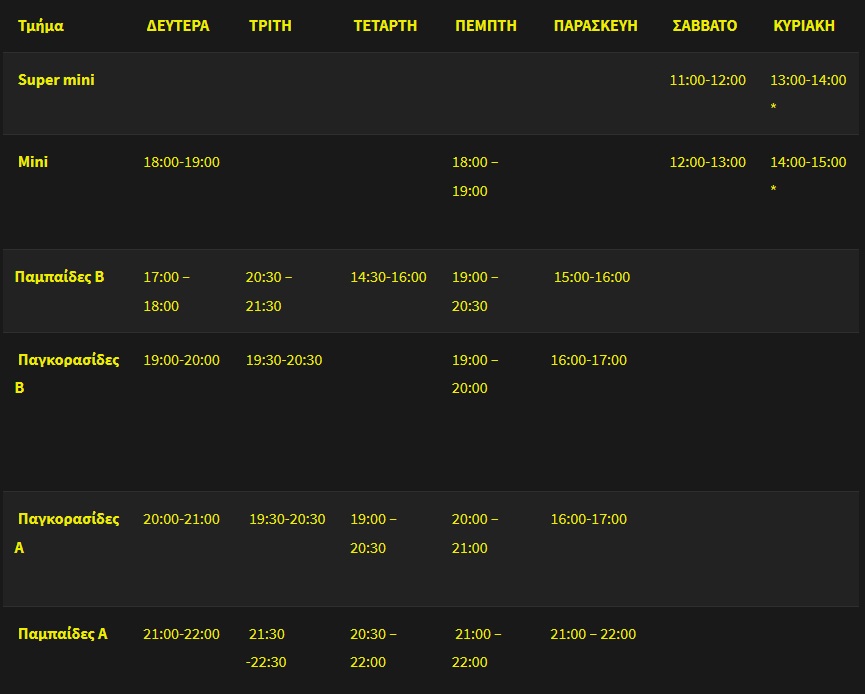
Task: Click the ΔΕΥΤΕΡΑ column header
Action: pyautogui.click(x=178, y=26)
